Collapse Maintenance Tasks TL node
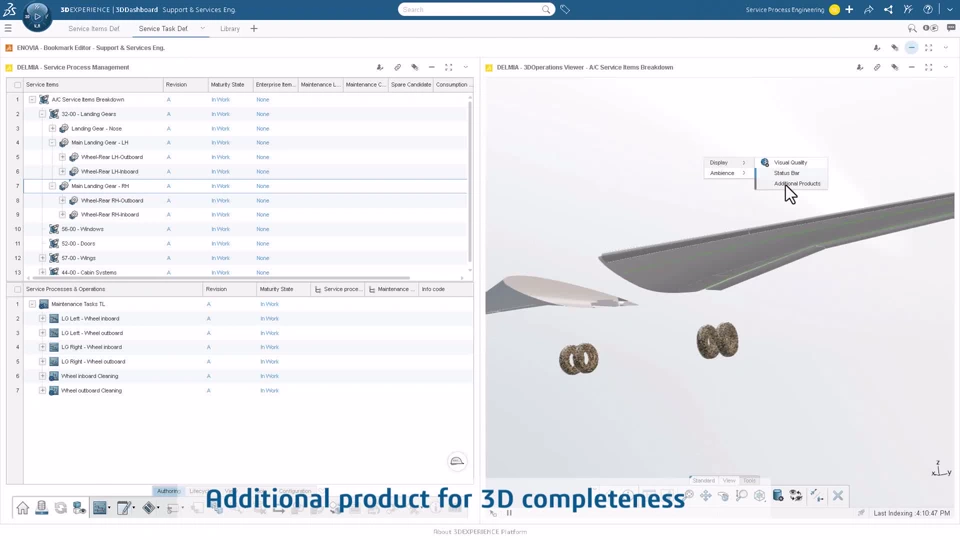 pyautogui.click(x=32, y=304)
